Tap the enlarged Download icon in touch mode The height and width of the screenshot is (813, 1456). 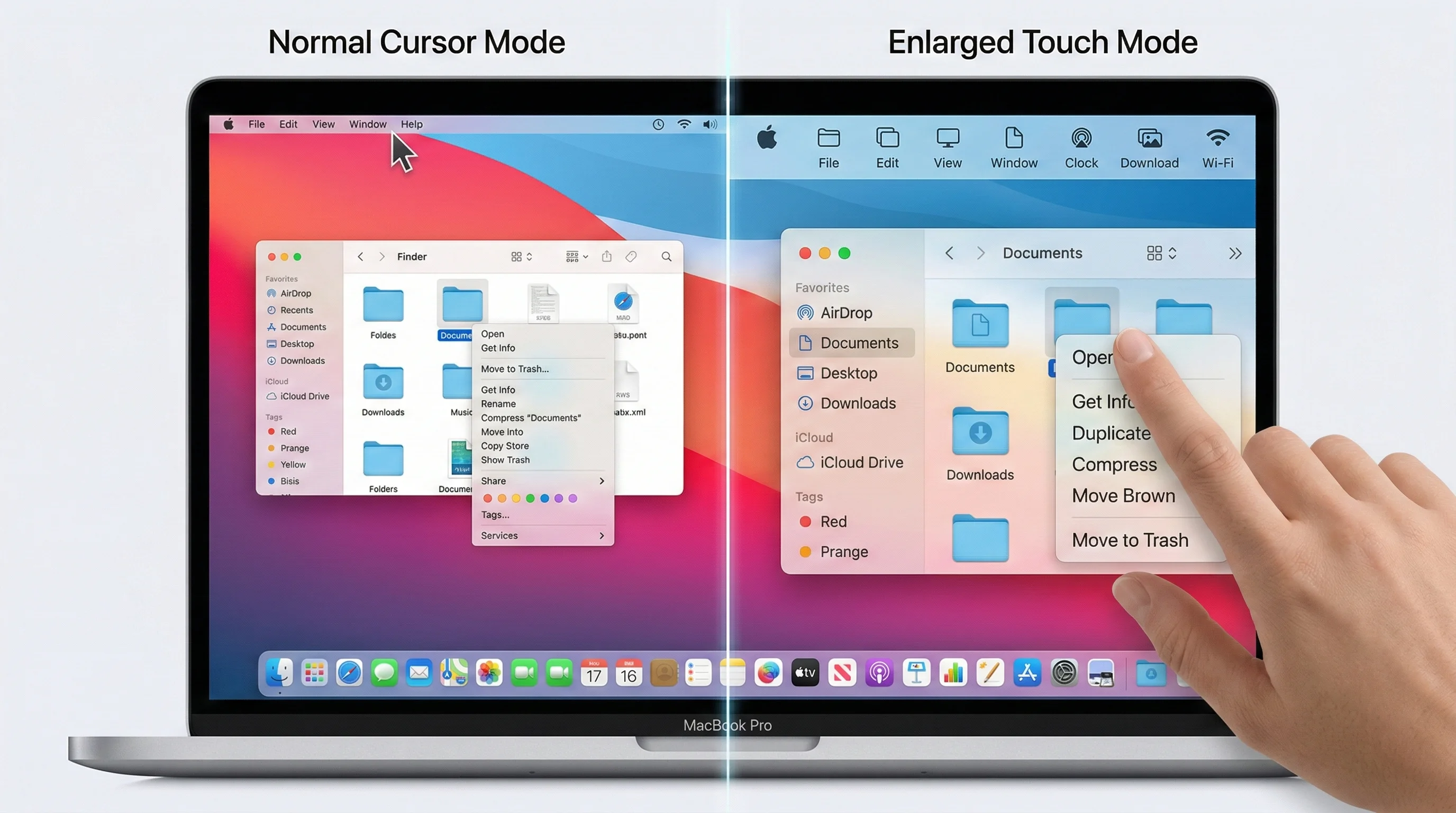1150,149
